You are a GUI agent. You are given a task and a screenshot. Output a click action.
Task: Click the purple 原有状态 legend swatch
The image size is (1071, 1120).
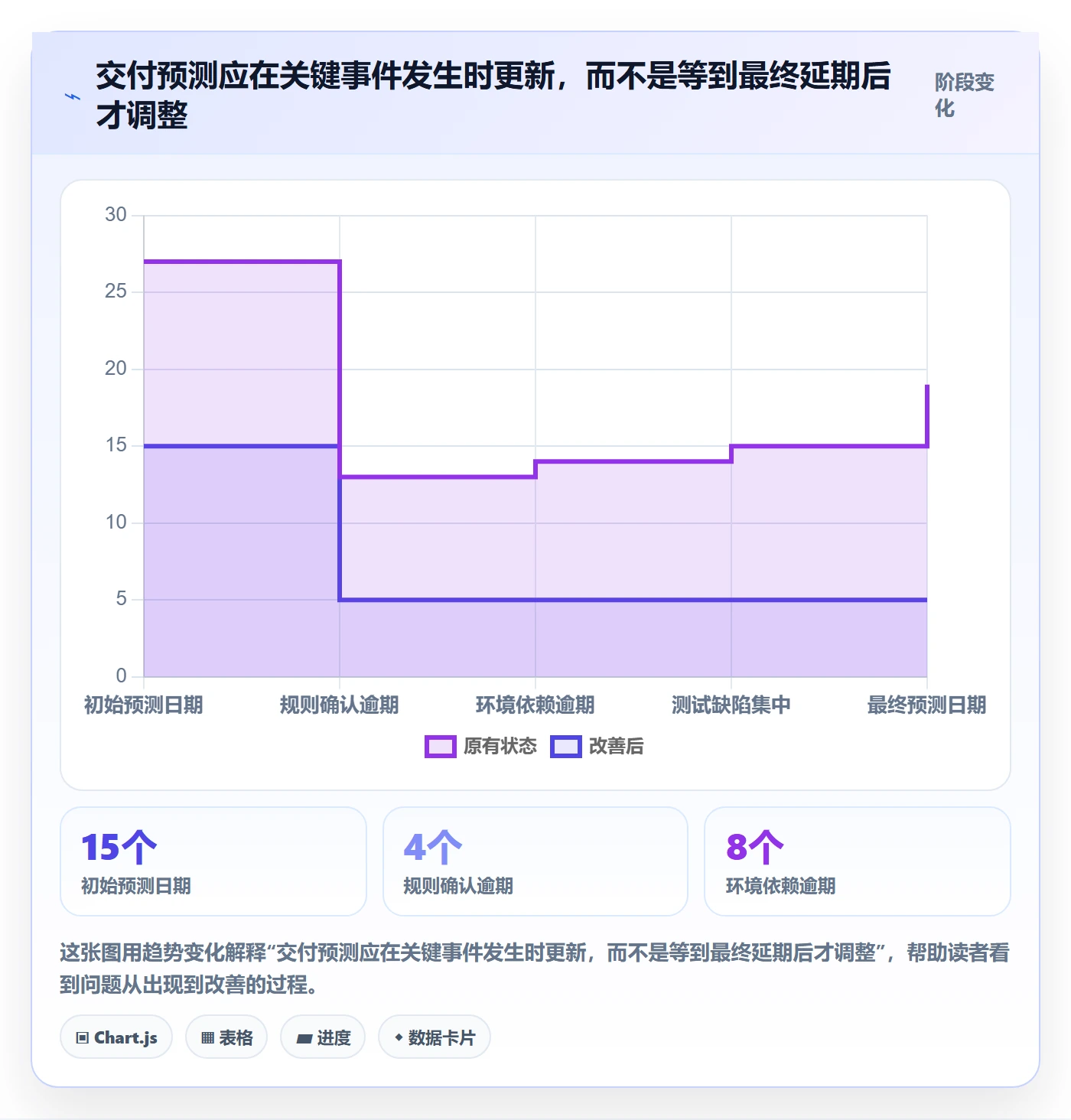441,746
